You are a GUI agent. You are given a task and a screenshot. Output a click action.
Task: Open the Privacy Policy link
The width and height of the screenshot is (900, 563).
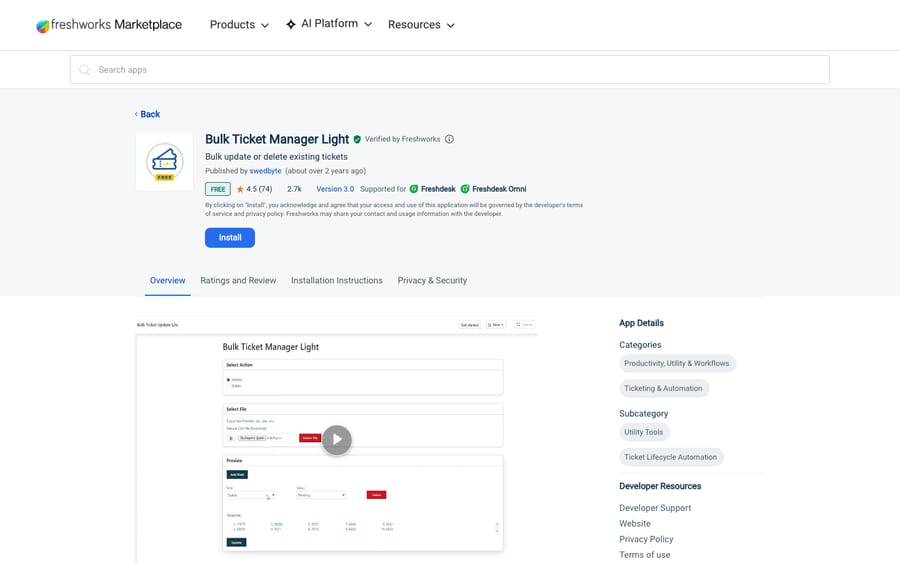646,539
